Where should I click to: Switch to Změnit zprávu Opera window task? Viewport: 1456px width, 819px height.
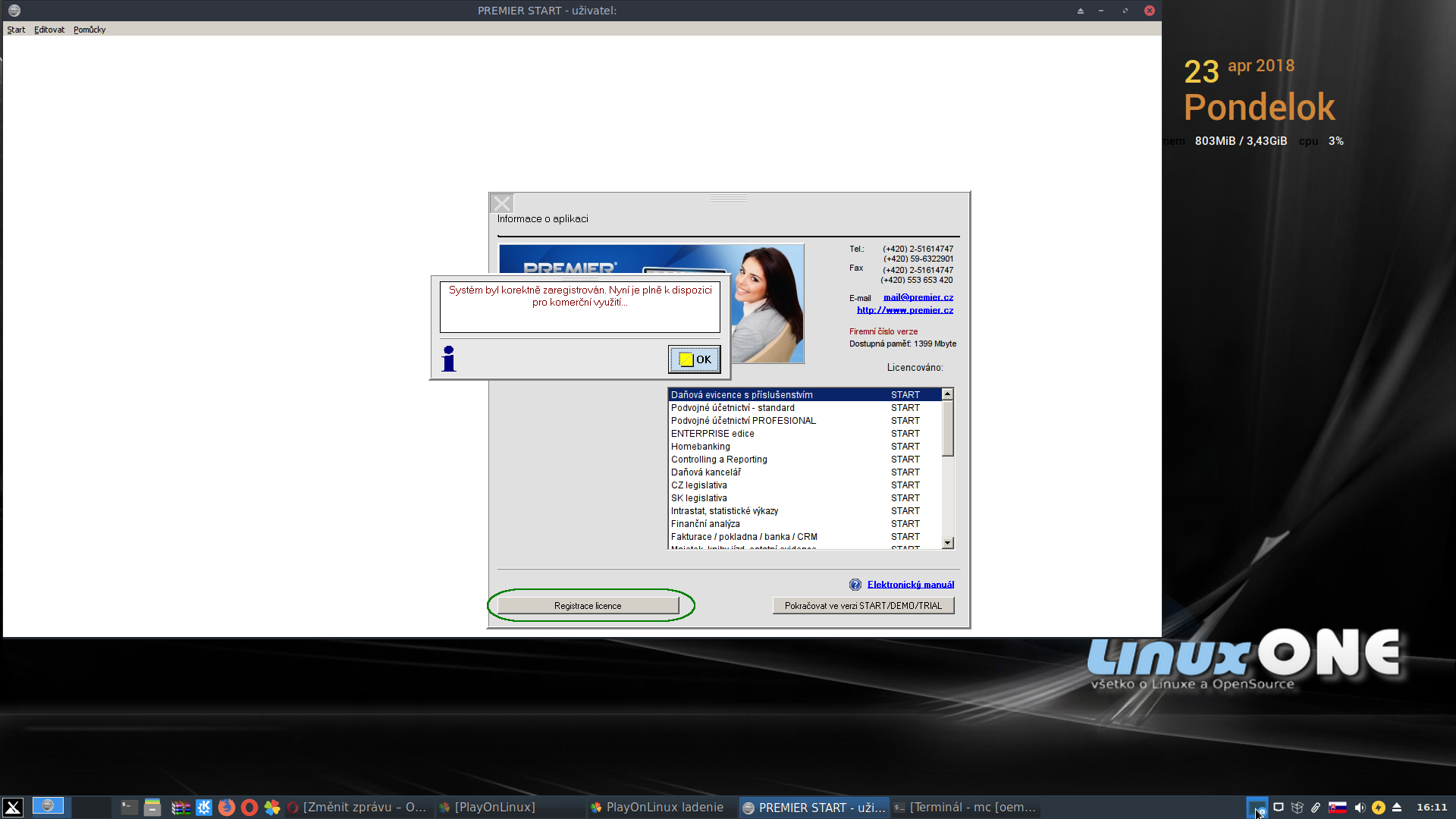[357, 808]
